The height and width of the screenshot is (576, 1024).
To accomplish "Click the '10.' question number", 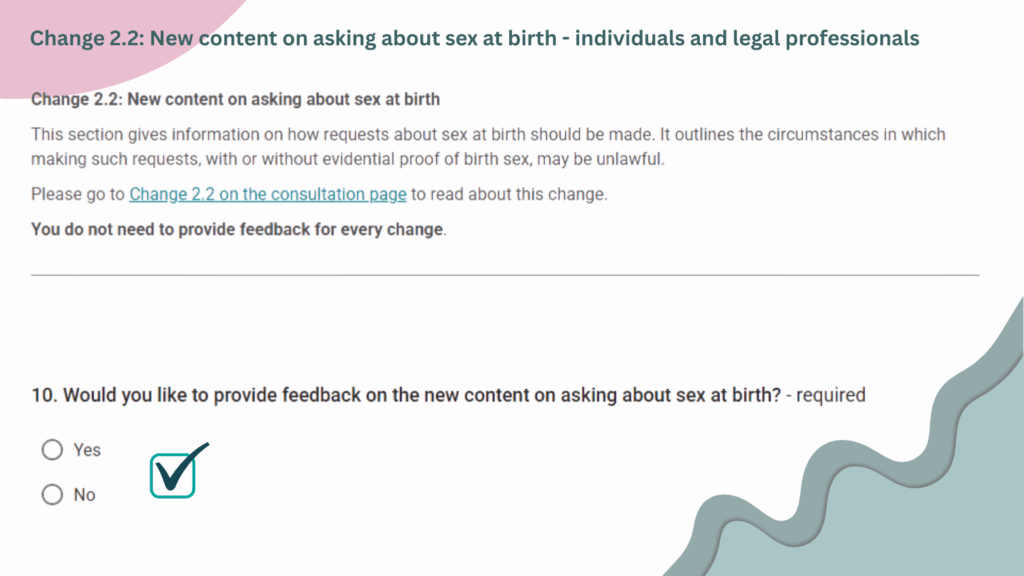I will pyautogui.click(x=44, y=395).
